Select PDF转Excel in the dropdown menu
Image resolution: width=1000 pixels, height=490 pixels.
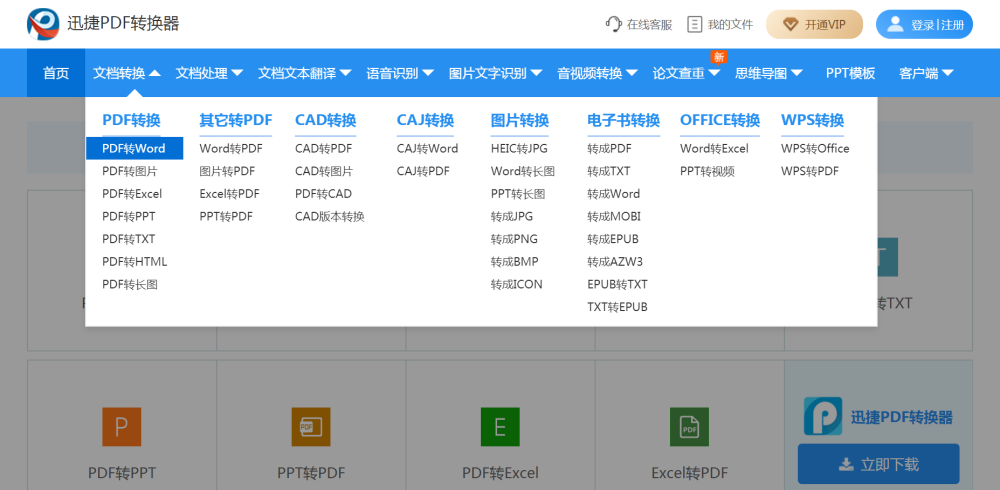coord(132,194)
